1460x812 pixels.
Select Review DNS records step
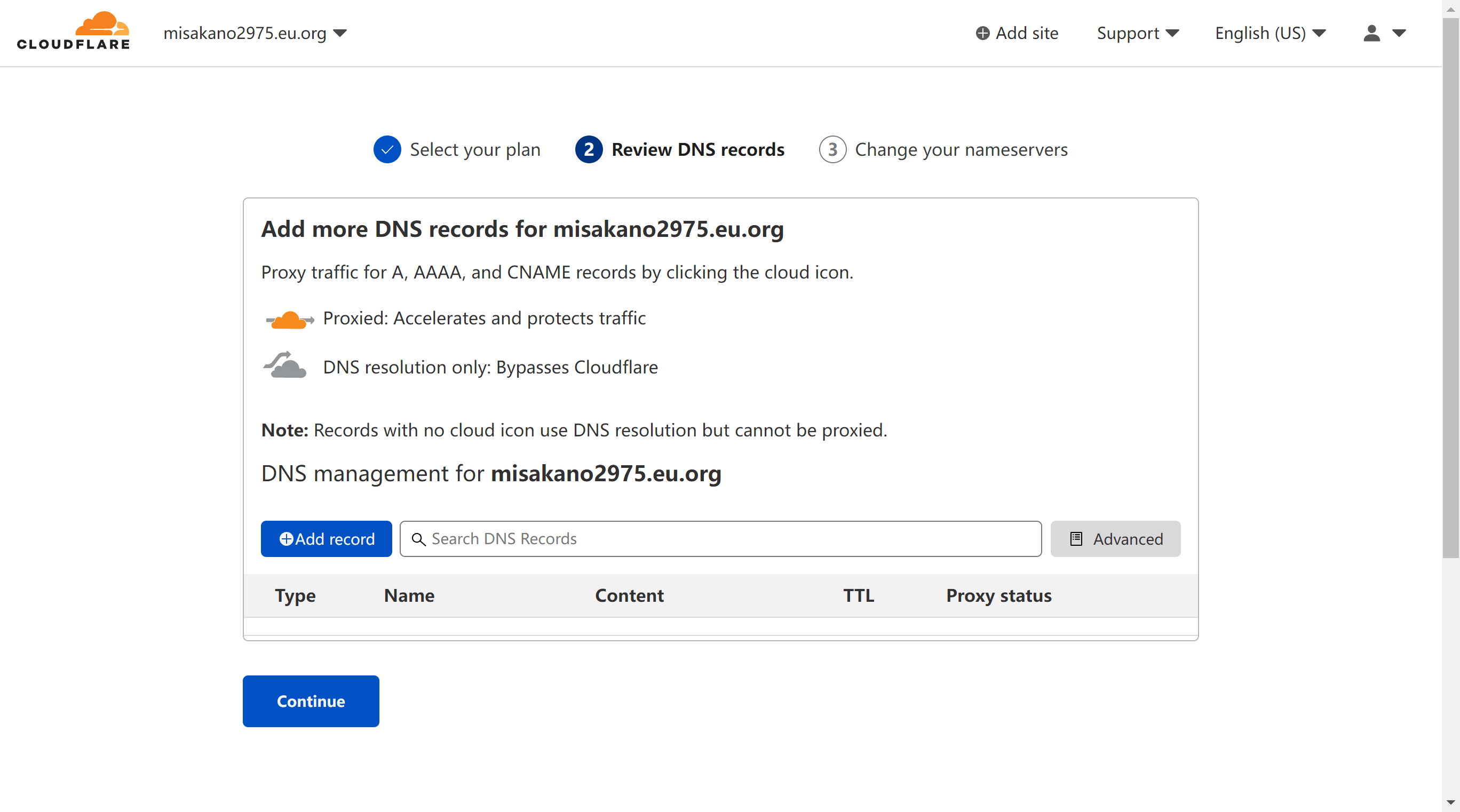(697, 149)
